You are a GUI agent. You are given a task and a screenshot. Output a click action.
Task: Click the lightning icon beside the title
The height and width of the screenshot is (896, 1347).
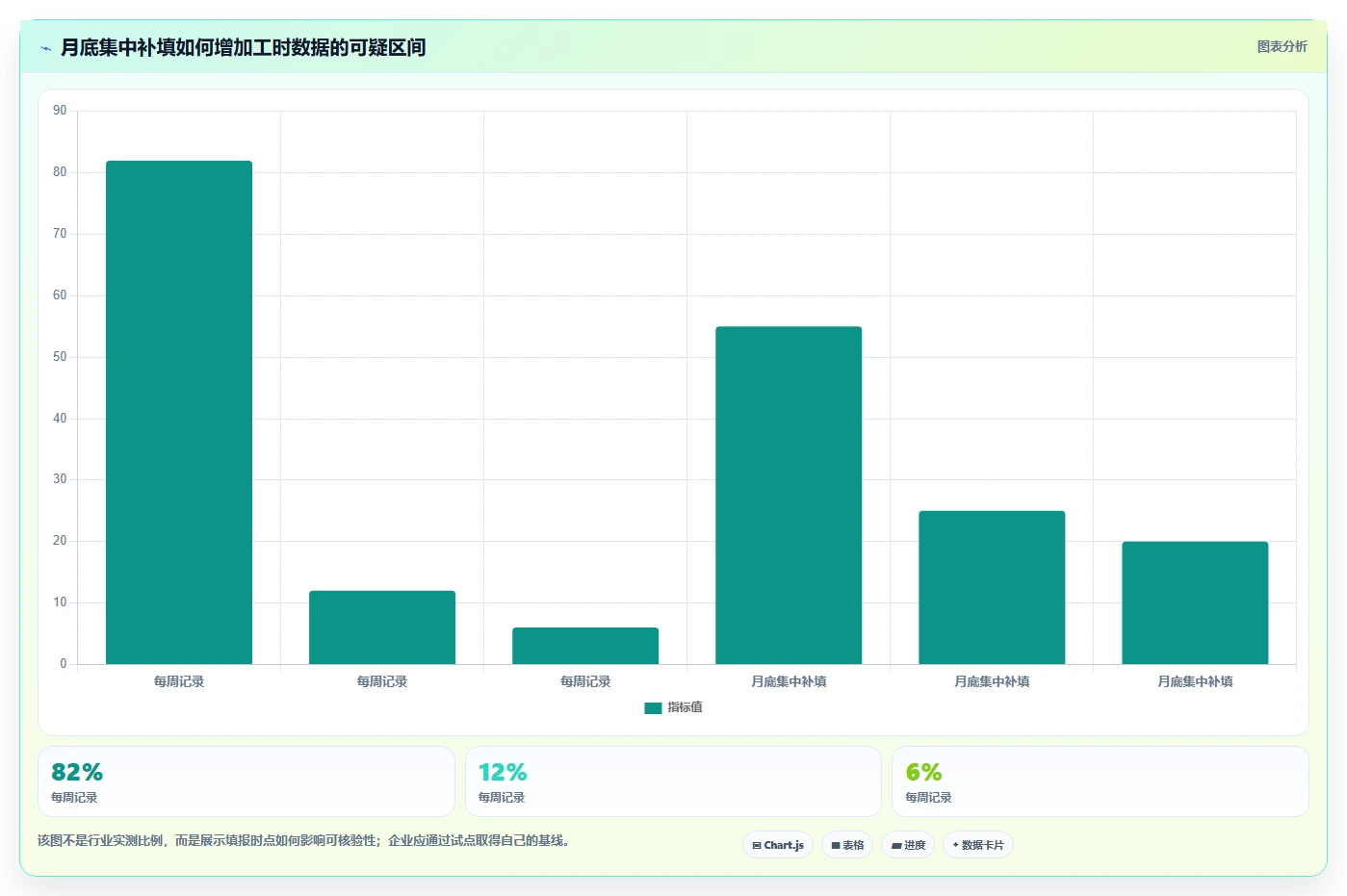tap(45, 48)
